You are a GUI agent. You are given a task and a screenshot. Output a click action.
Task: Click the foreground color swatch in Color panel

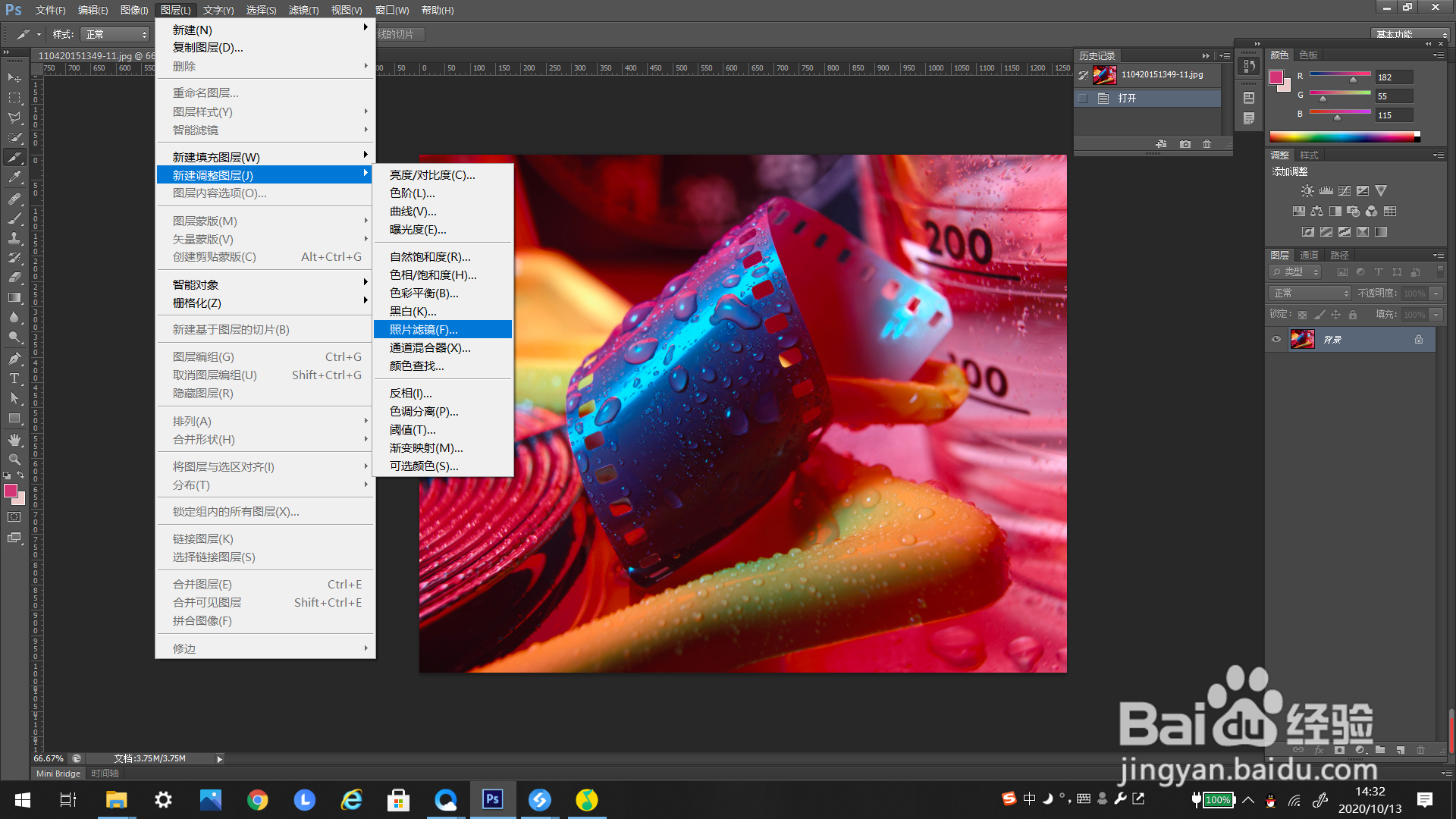point(1276,77)
